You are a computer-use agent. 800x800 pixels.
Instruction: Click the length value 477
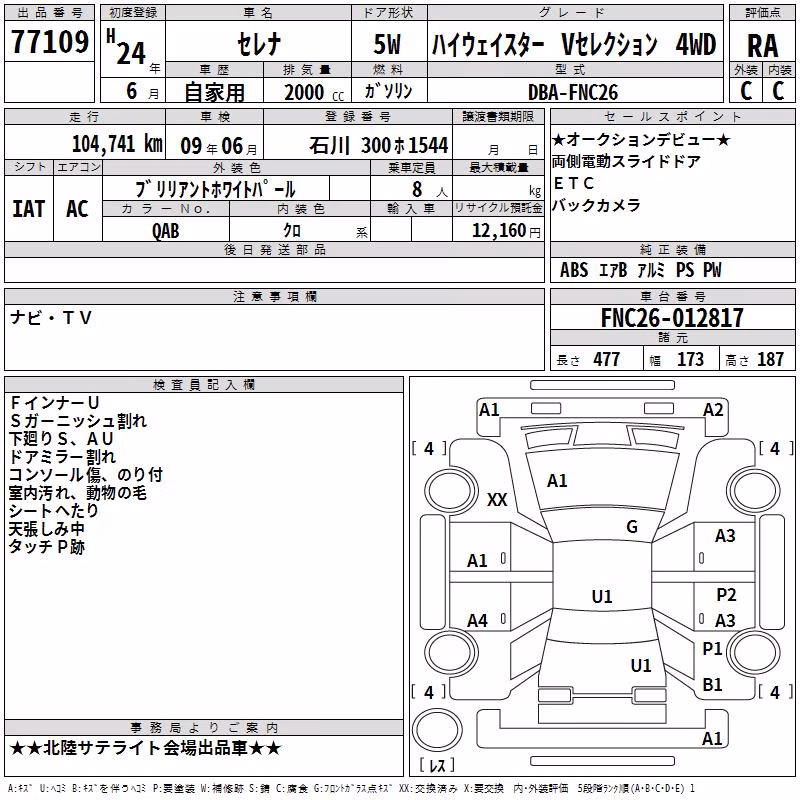(607, 359)
